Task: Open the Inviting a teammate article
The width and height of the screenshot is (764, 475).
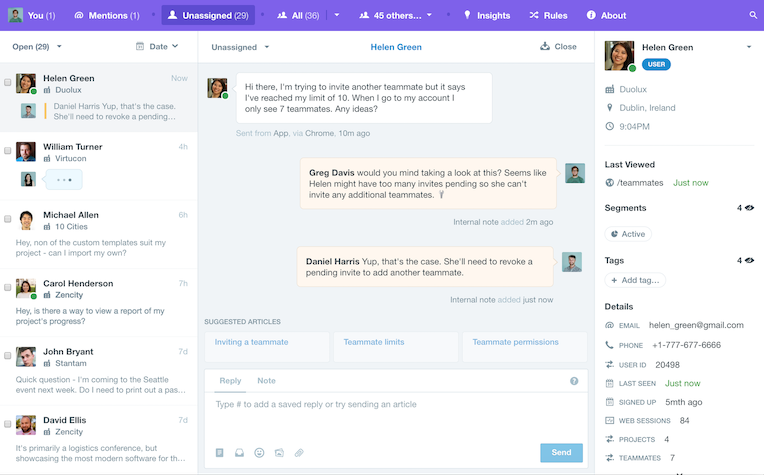Action: (267, 347)
